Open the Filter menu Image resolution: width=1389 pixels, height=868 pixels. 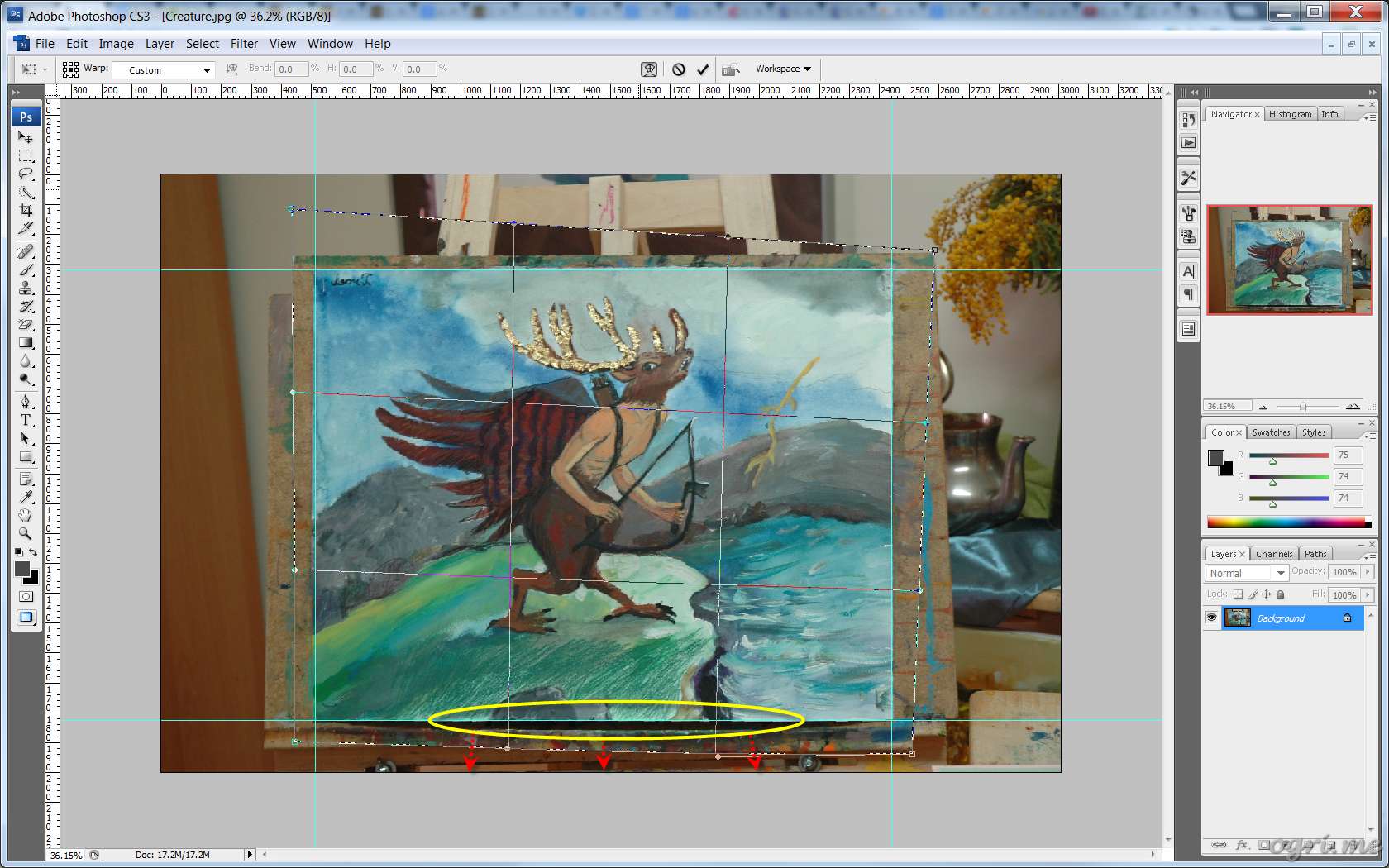pyautogui.click(x=244, y=44)
